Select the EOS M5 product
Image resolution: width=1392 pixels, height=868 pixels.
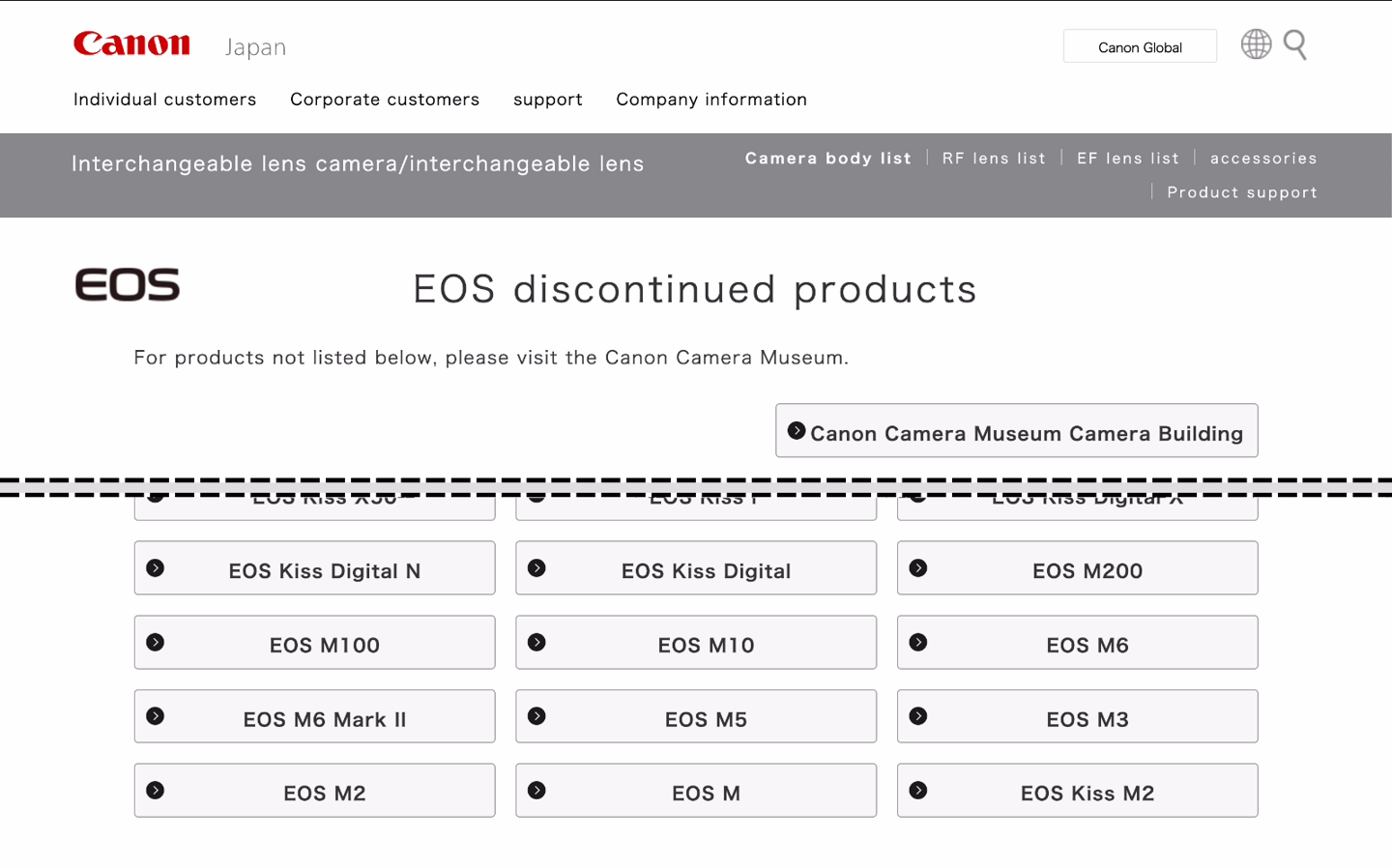click(695, 716)
